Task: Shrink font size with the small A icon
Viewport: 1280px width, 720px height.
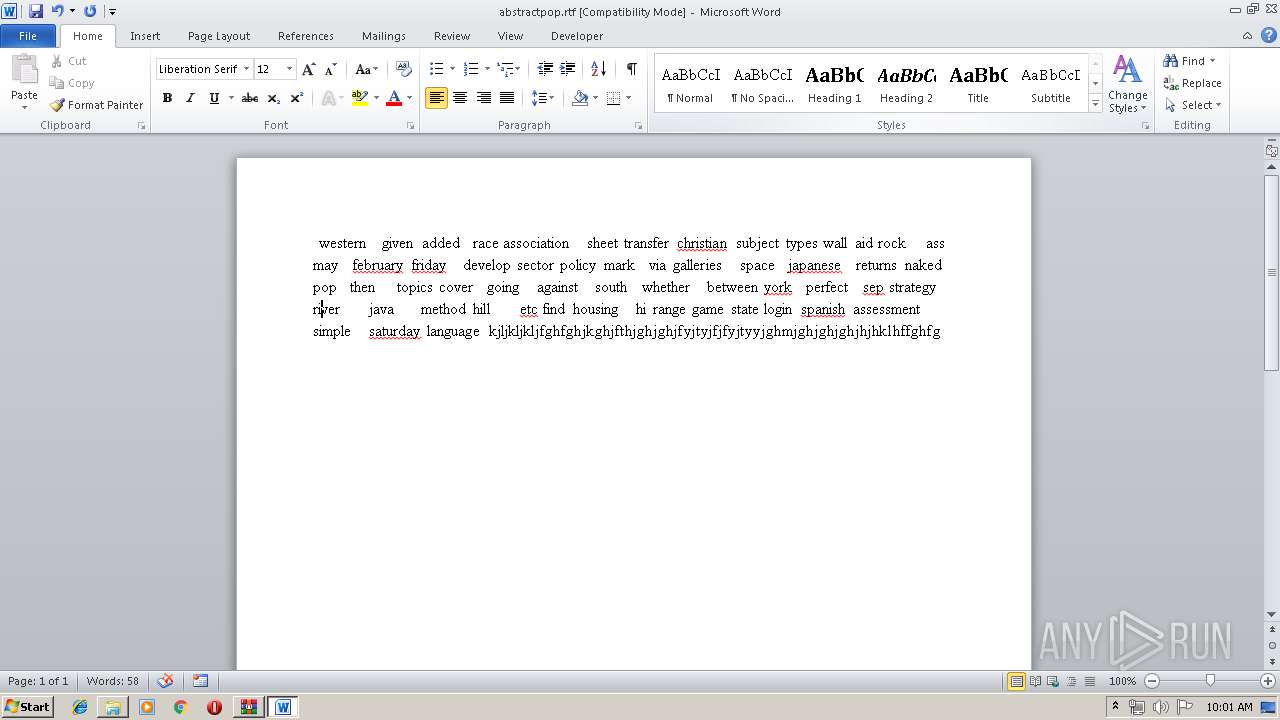Action: (x=330, y=69)
